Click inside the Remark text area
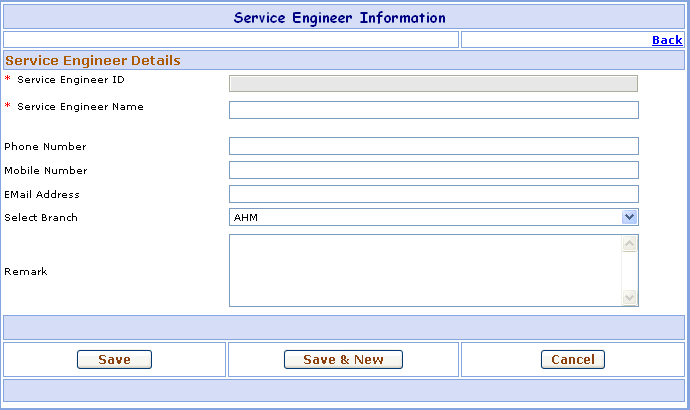The image size is (690, 410). [425, 270]
